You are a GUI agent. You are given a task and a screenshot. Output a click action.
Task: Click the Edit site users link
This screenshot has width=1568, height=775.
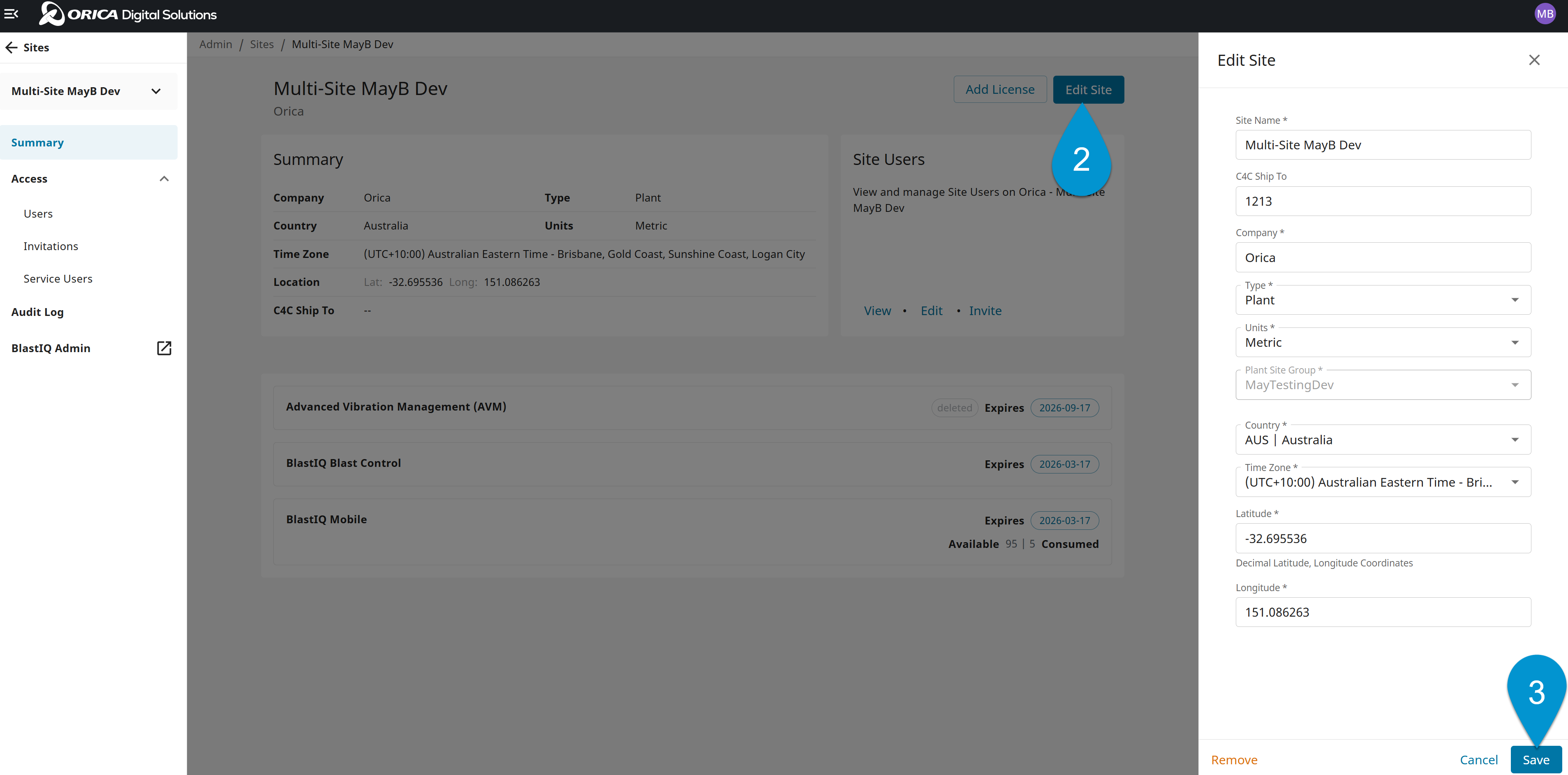(931, 311)
